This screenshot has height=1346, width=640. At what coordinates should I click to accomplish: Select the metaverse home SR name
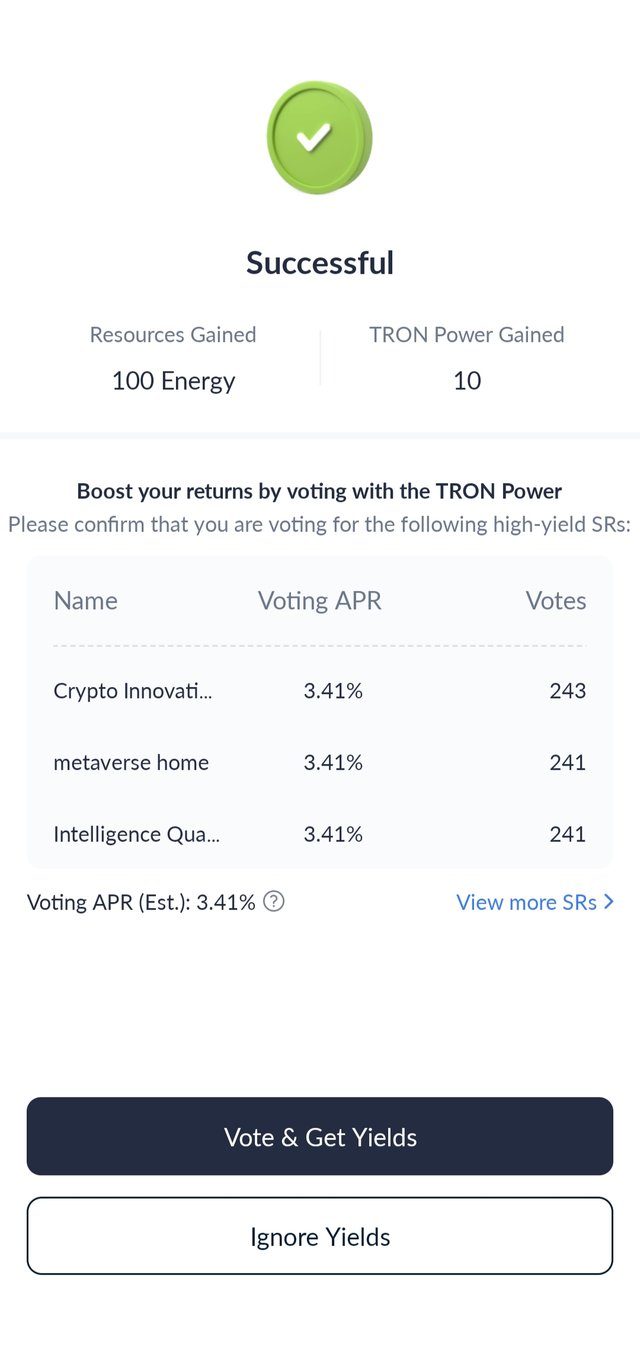coord(131,763)
